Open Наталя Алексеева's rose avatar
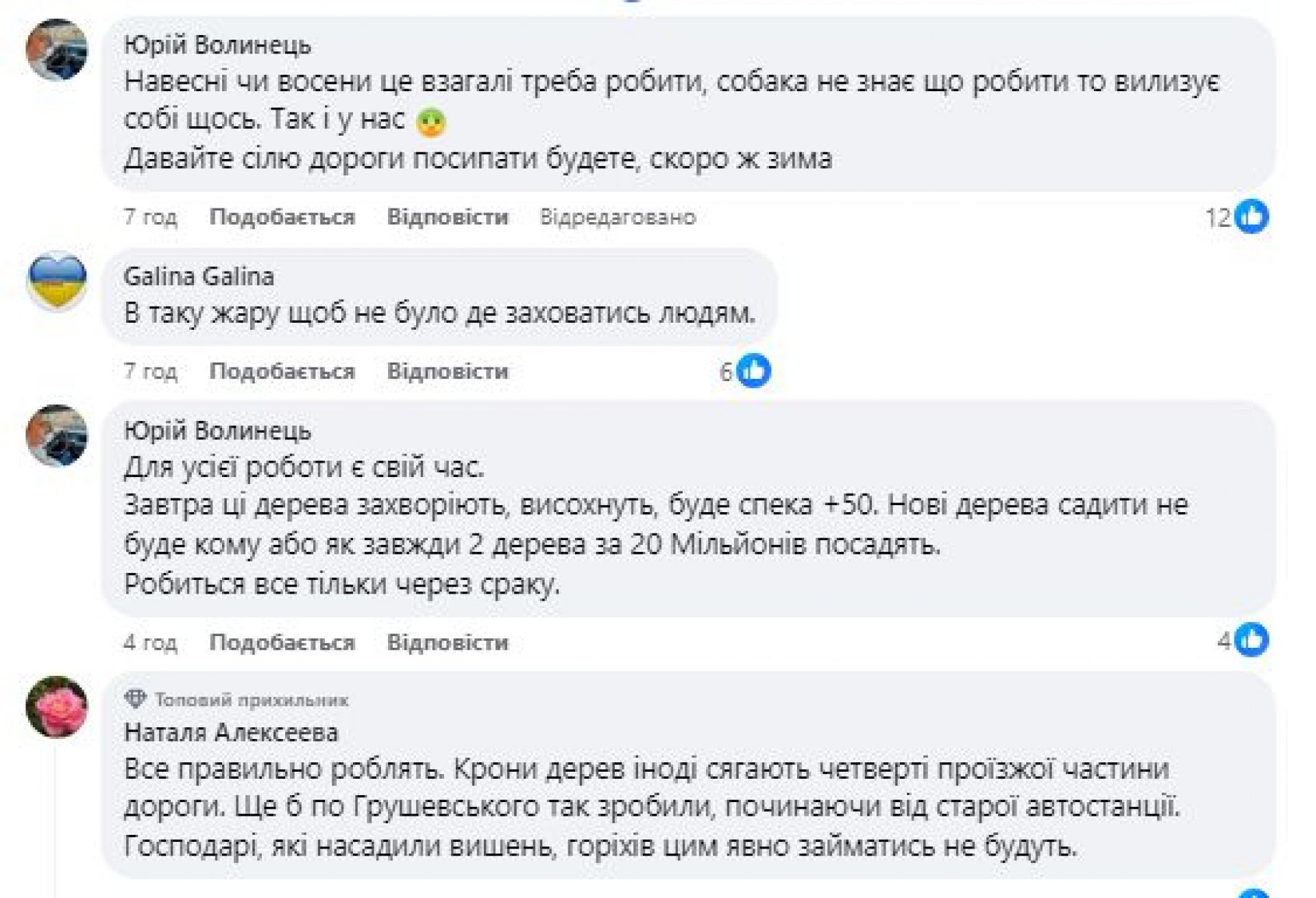The height and width of the screenshot is (898, 1316). tap(57, 706)
